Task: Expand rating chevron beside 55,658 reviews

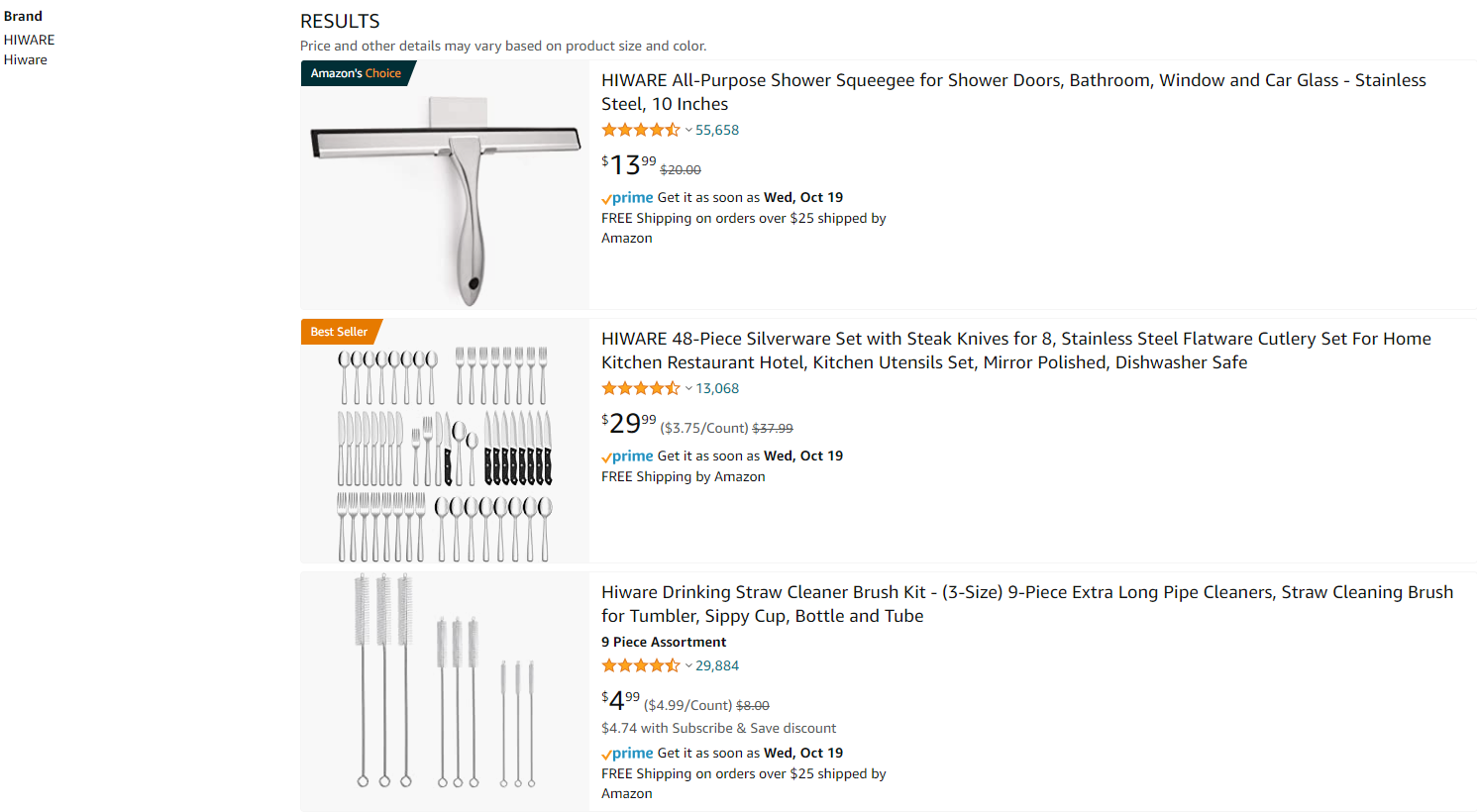Action: pyautogui.click(x=688, y=130)
